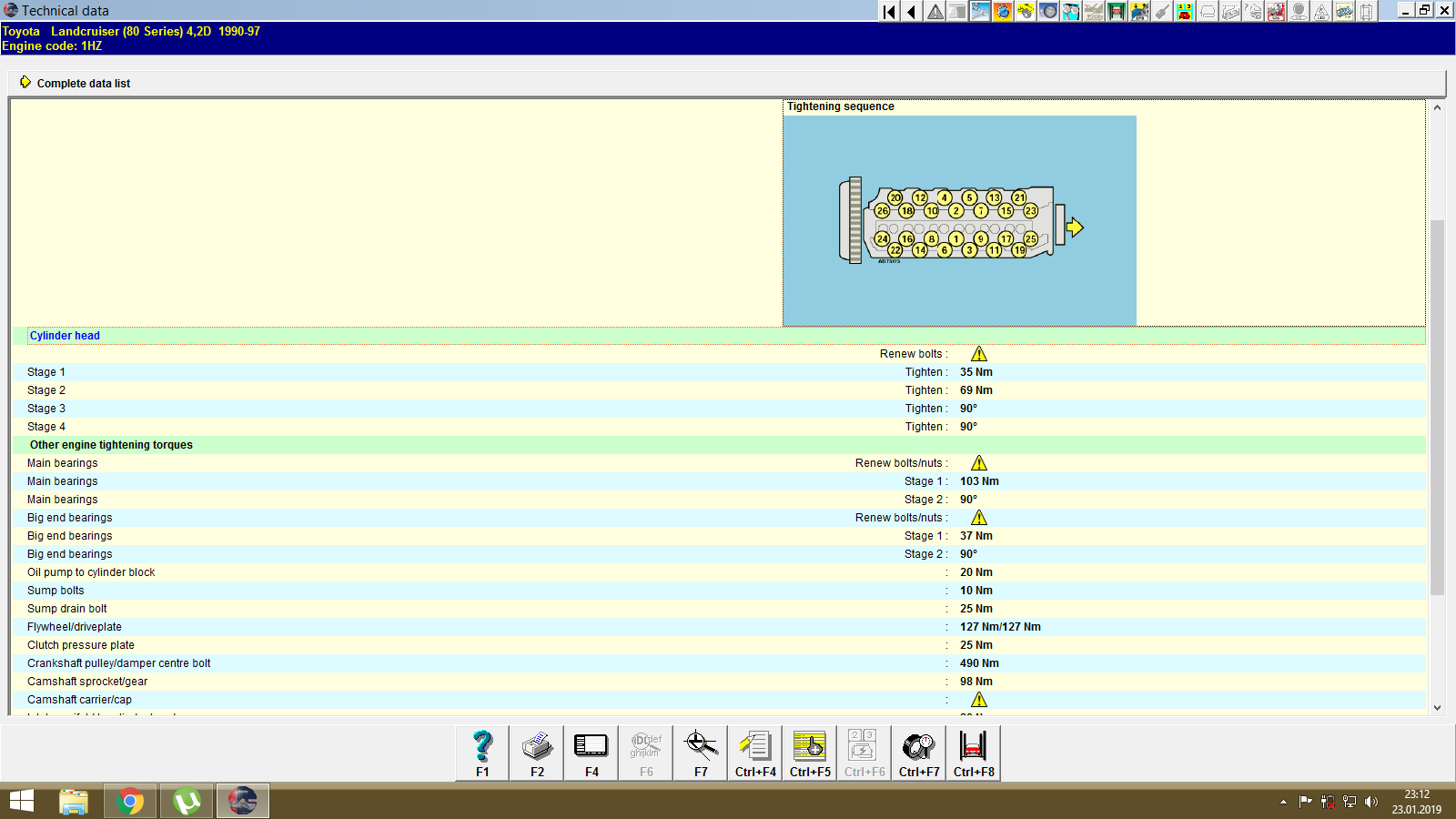Open Ctrl+F7 tyre pressure gauge tool
Image resolution: width=1456 pixels, height=819 pixels.
click(x=919, y=753)
